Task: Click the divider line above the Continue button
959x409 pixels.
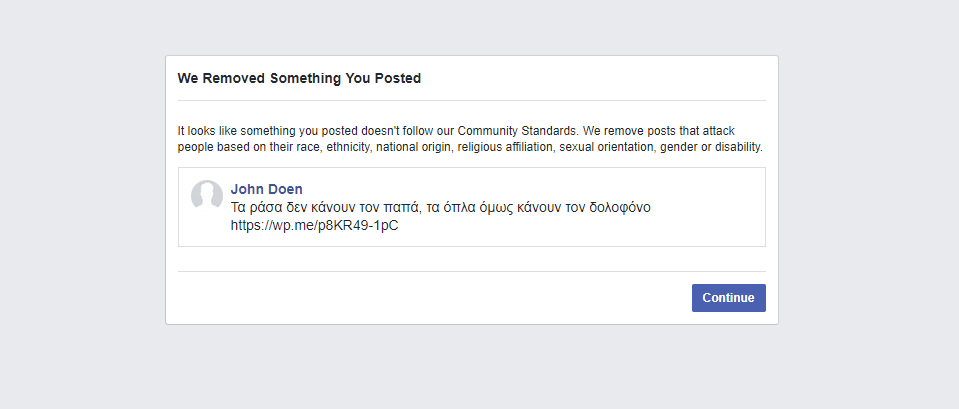Action: pyautogui.click(x=472, y=271)
